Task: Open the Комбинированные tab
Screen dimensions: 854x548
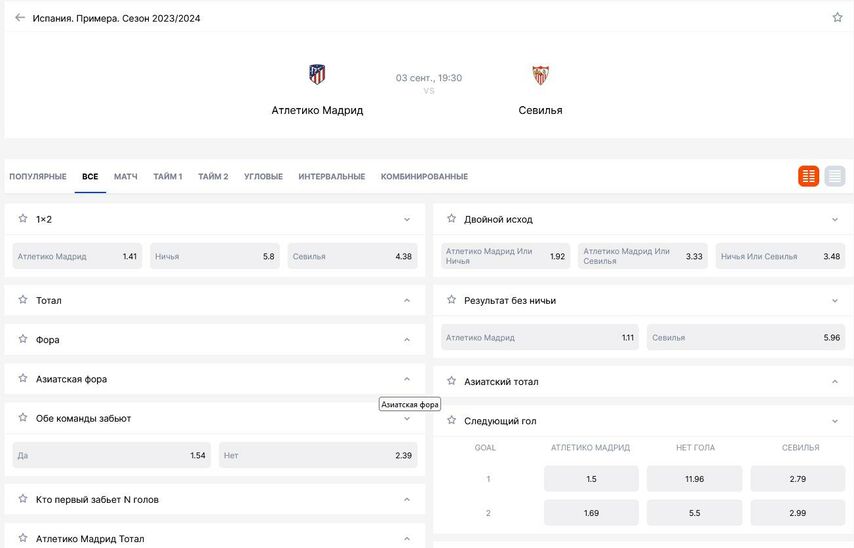Action: [x=424, y=177]
